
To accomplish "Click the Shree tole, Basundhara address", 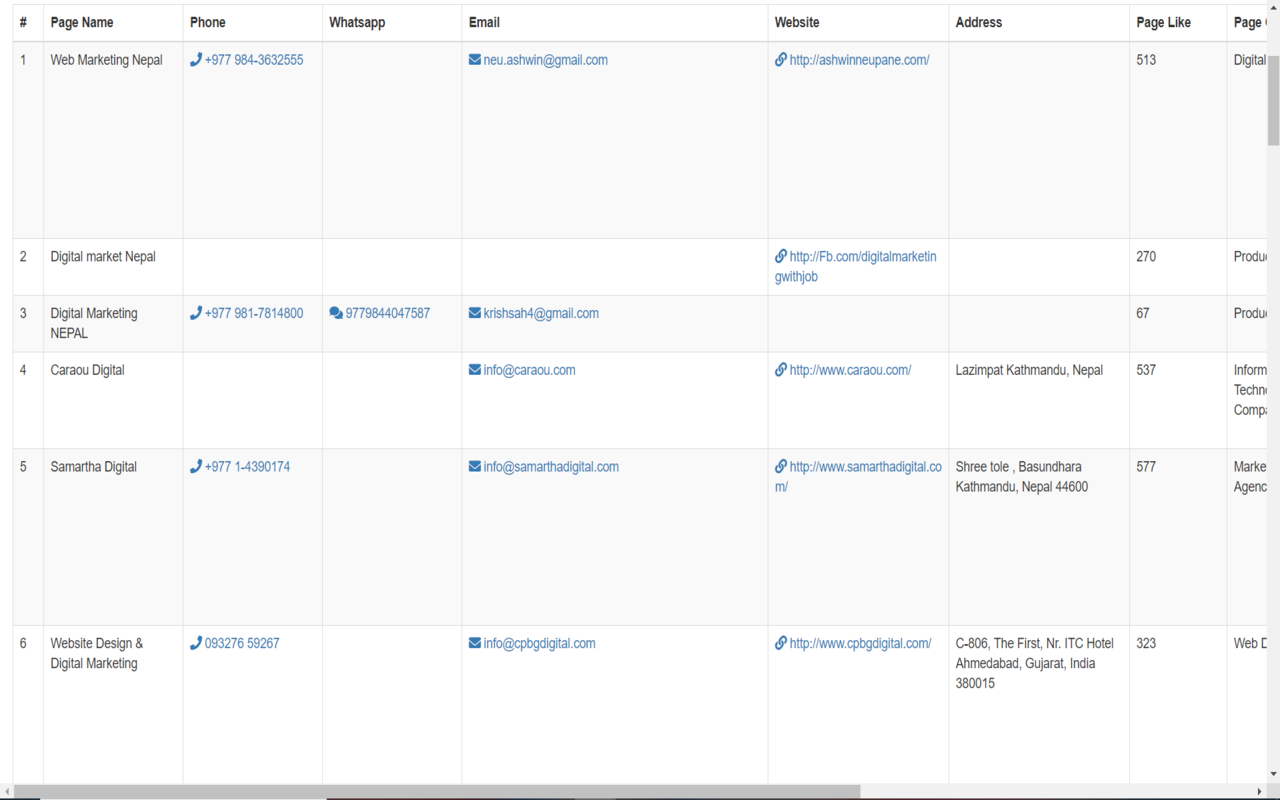I will coord(1022,476).
